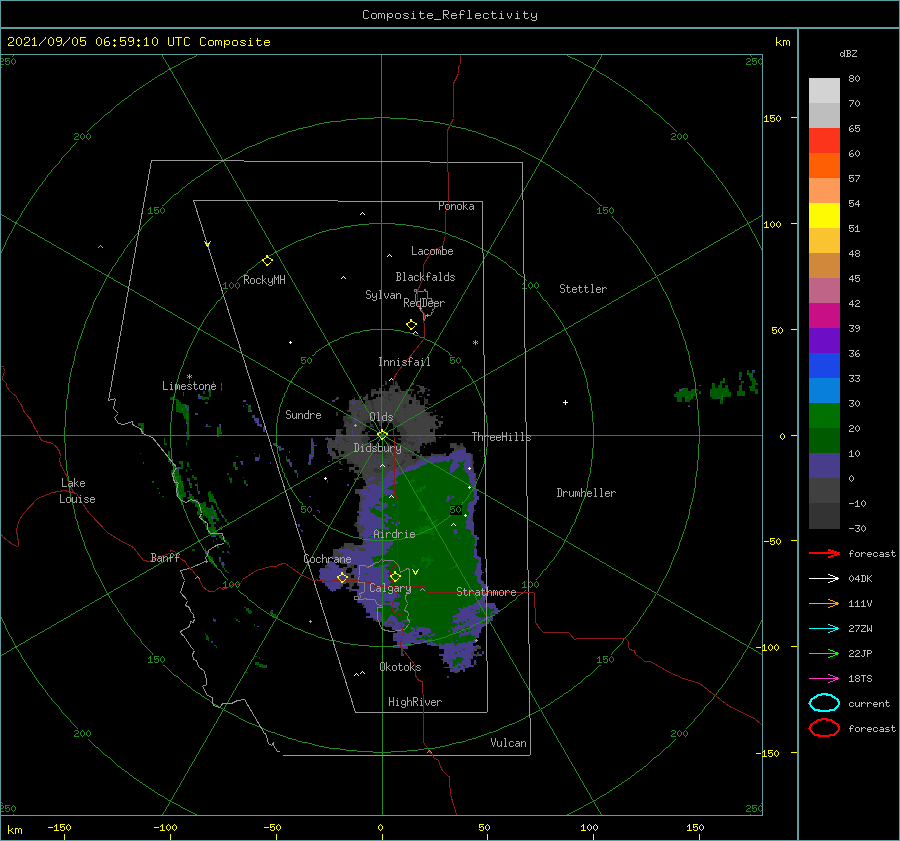Click the Sylvan town label
Image resolution: width=900 pixels, height=841 pixels.
pyautogui.click(x=383, y=295)
